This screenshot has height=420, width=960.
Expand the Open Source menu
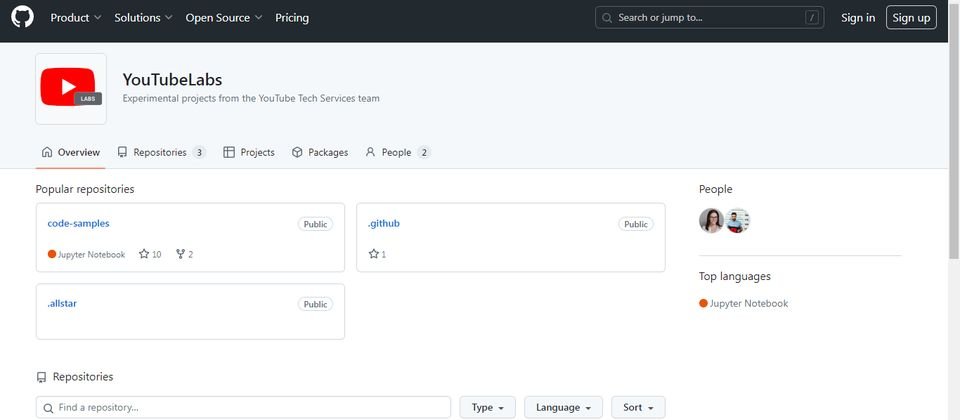(x=224, y=18)
